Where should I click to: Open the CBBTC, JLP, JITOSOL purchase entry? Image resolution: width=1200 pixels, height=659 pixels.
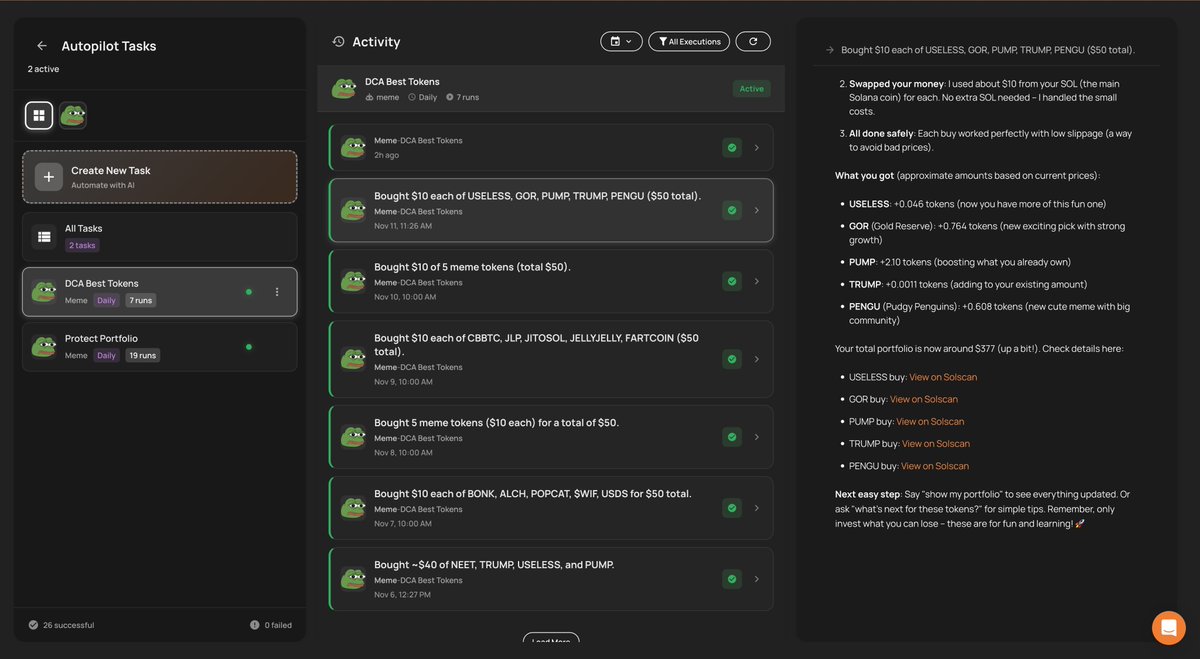pos(551,359)
